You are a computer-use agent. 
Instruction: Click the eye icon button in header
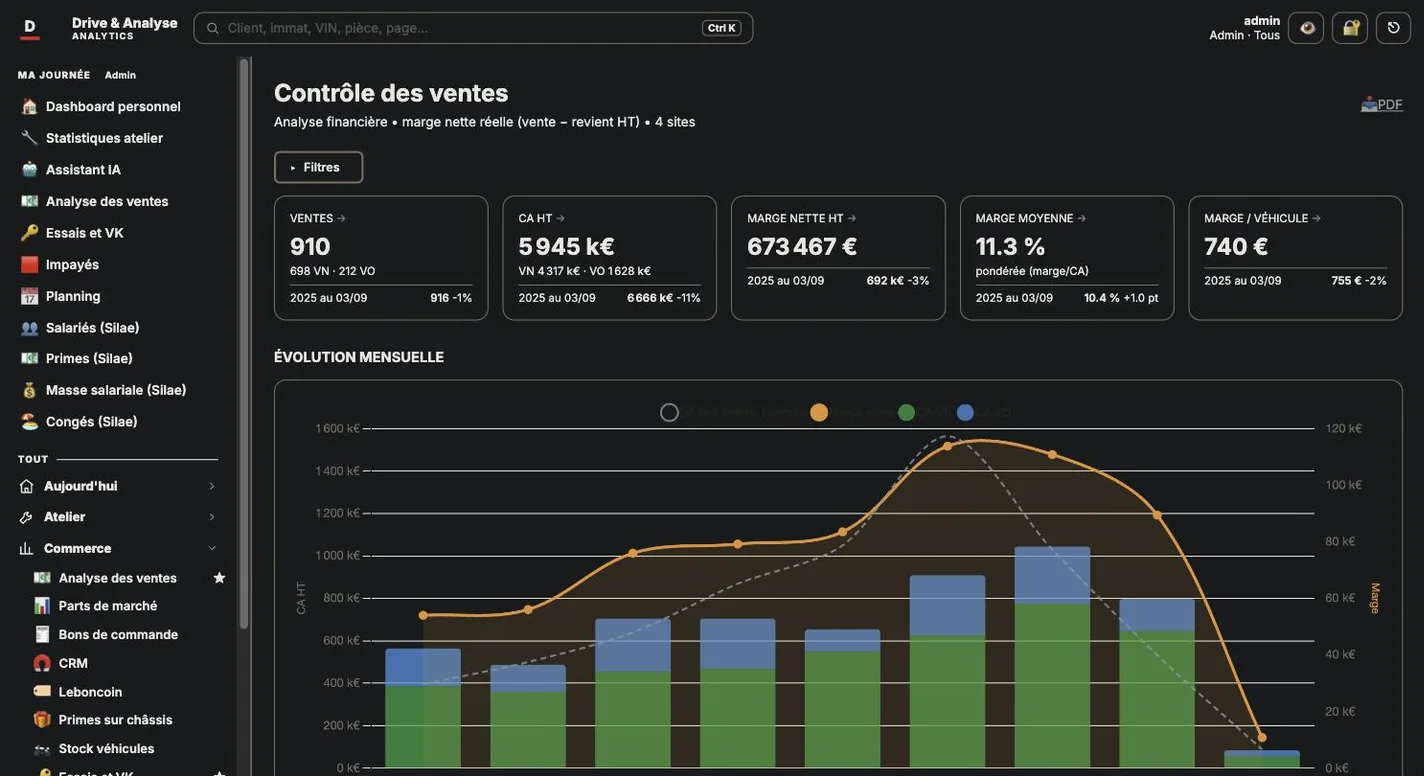pos(1306,28)
